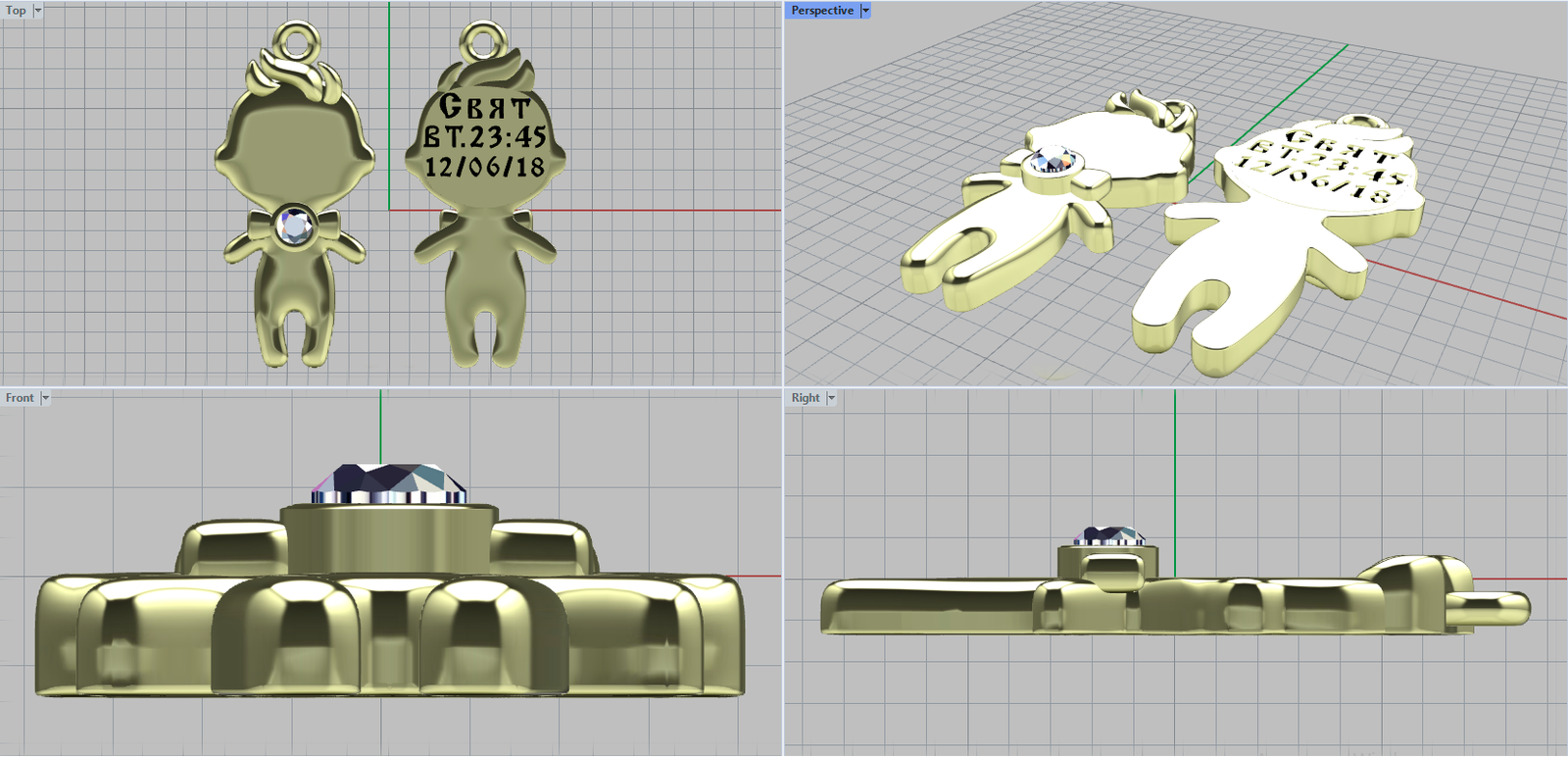
Task: Click the faceted gemstone in the Front view
Action: [389, 482]
